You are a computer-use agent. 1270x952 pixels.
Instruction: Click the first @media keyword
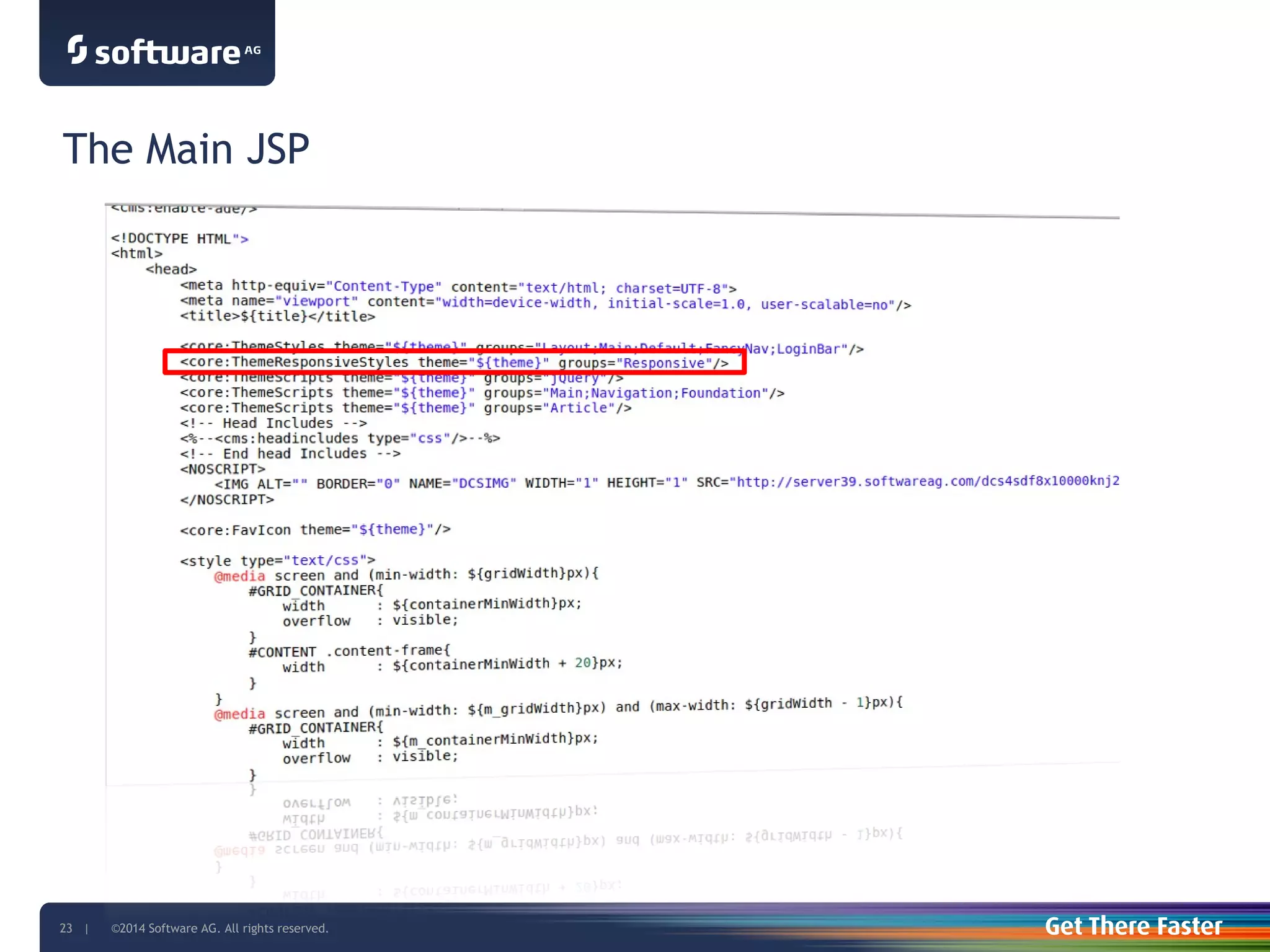[x=239, y=576]
